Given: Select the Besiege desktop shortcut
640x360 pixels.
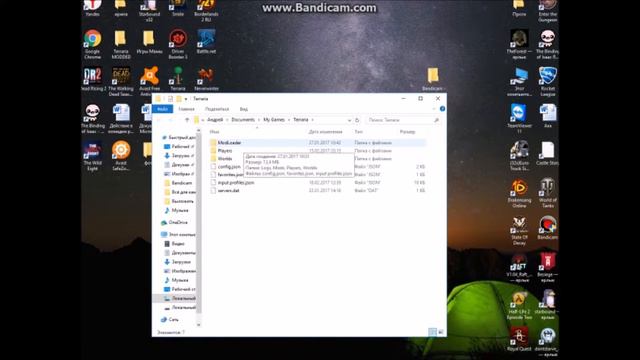Looking at the screenshot, I should 547,268.
